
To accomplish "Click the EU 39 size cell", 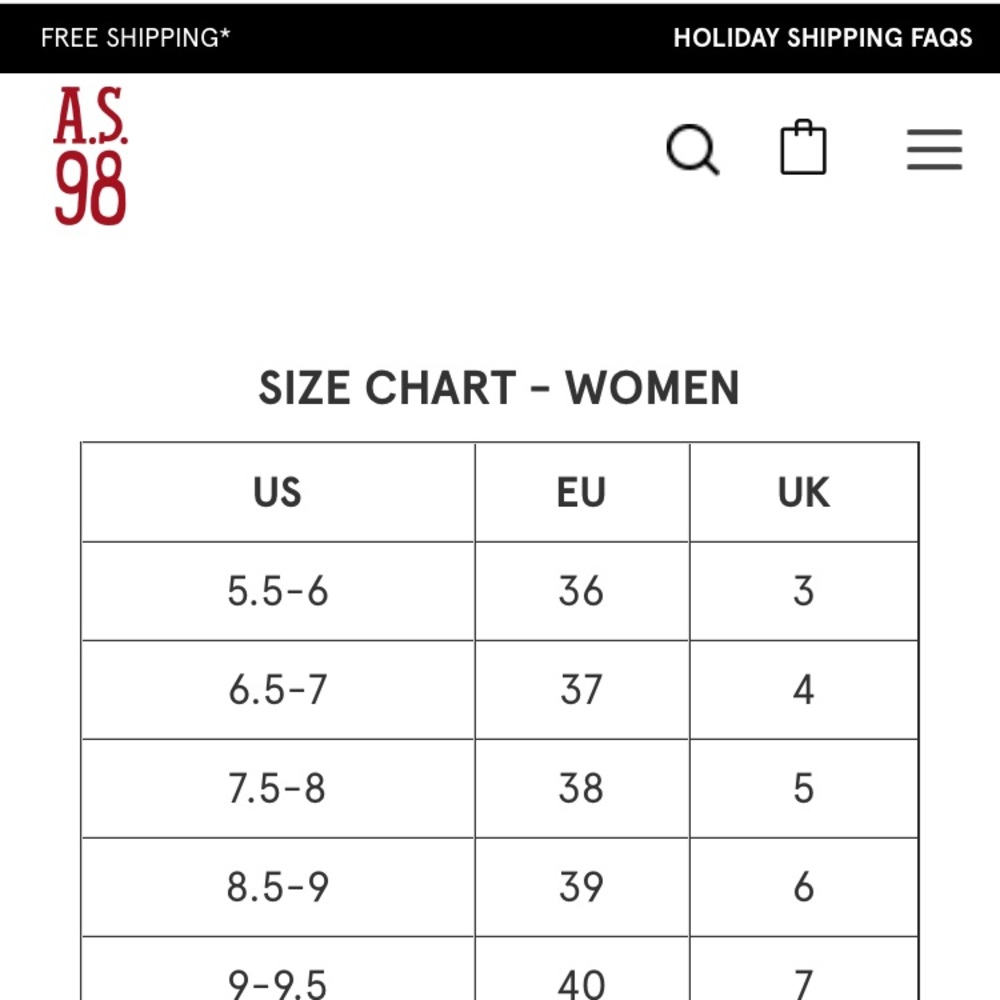I will 581,887.
